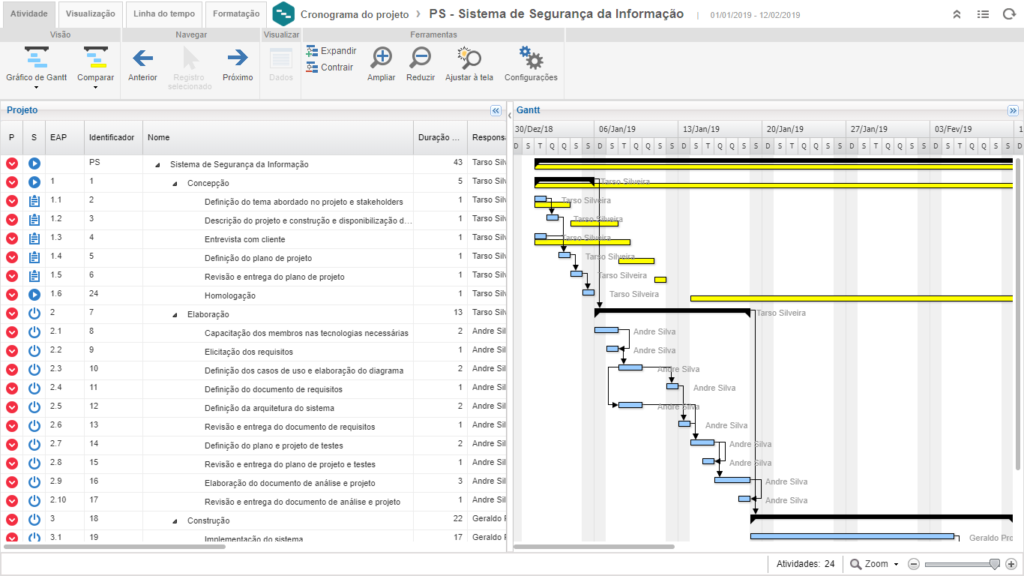The height and width of the screenshot is (576, 1024).
Task: Click the zoom minus button beside the slider
Action: point(913,564)
